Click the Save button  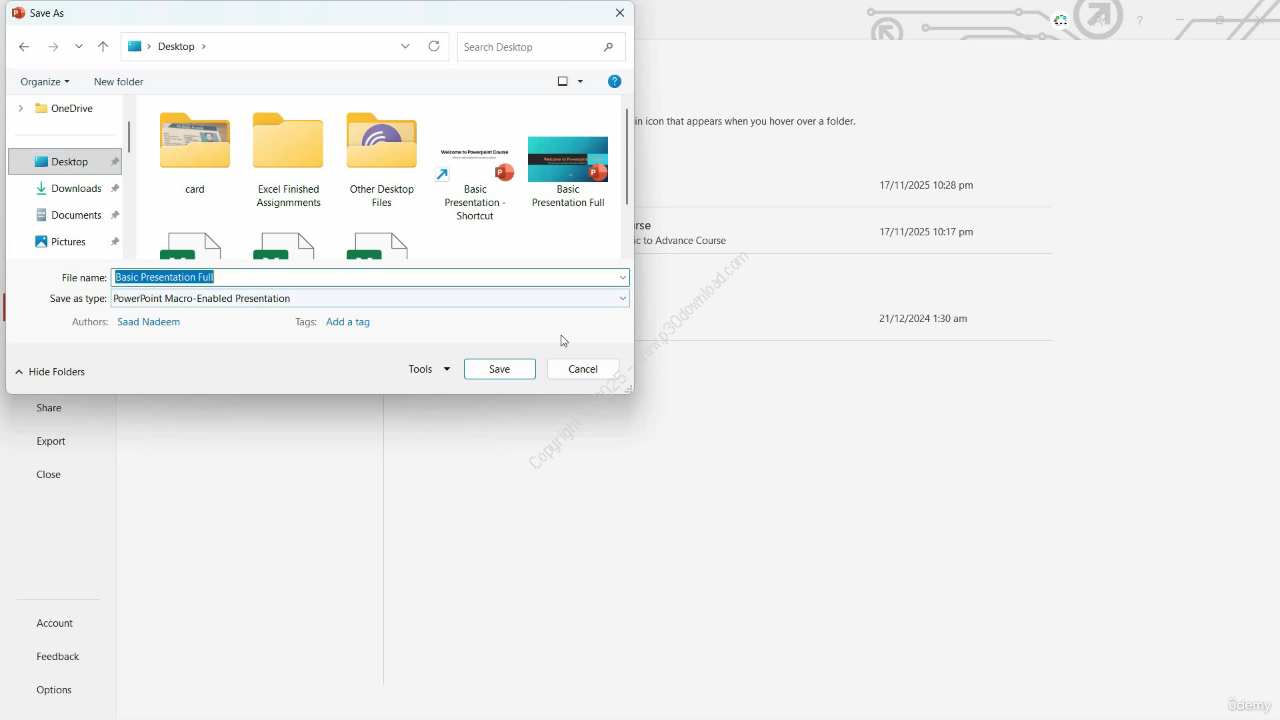click(x=499, y=369)
